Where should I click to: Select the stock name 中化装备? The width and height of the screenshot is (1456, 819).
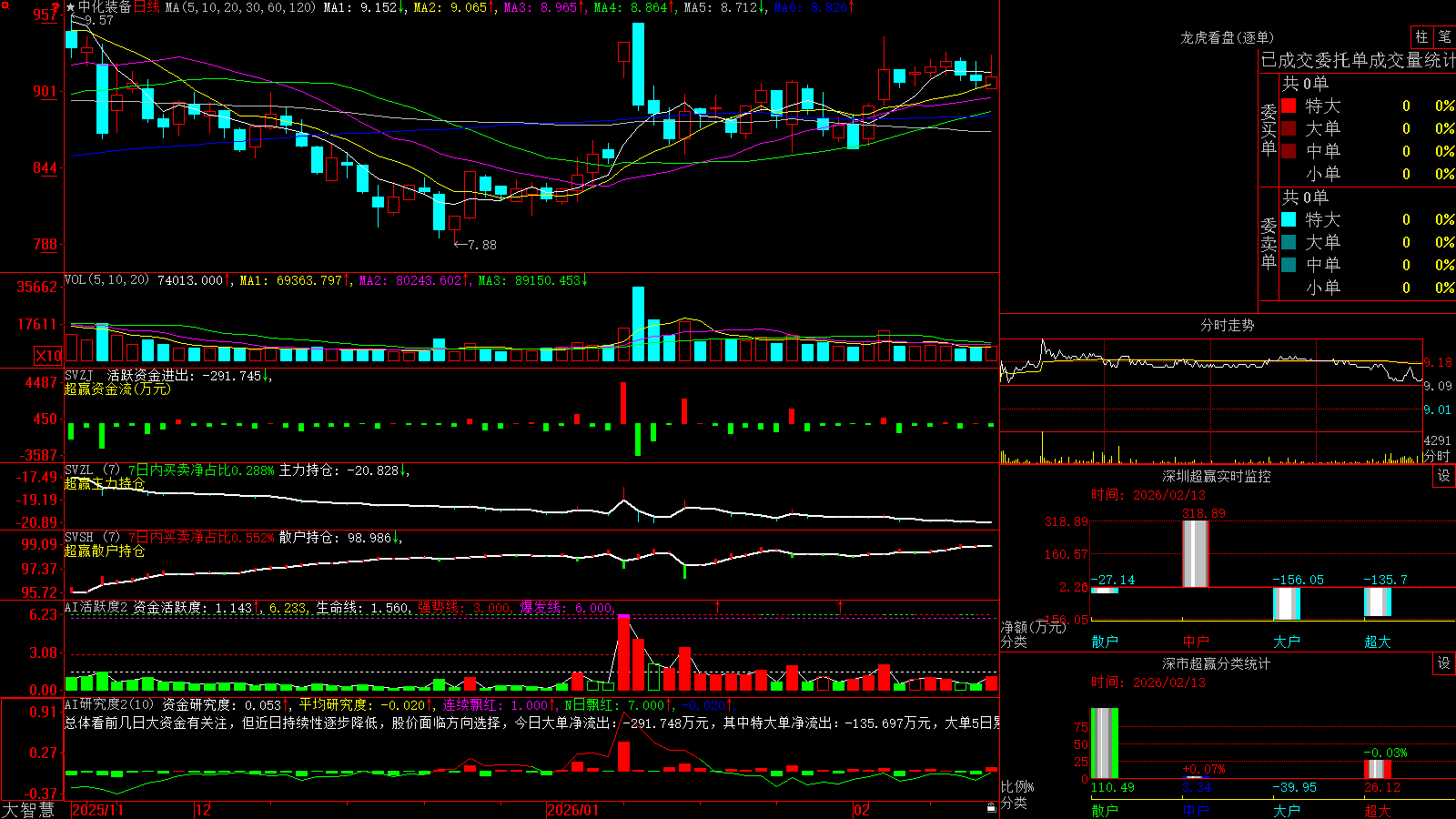point(105,7)
